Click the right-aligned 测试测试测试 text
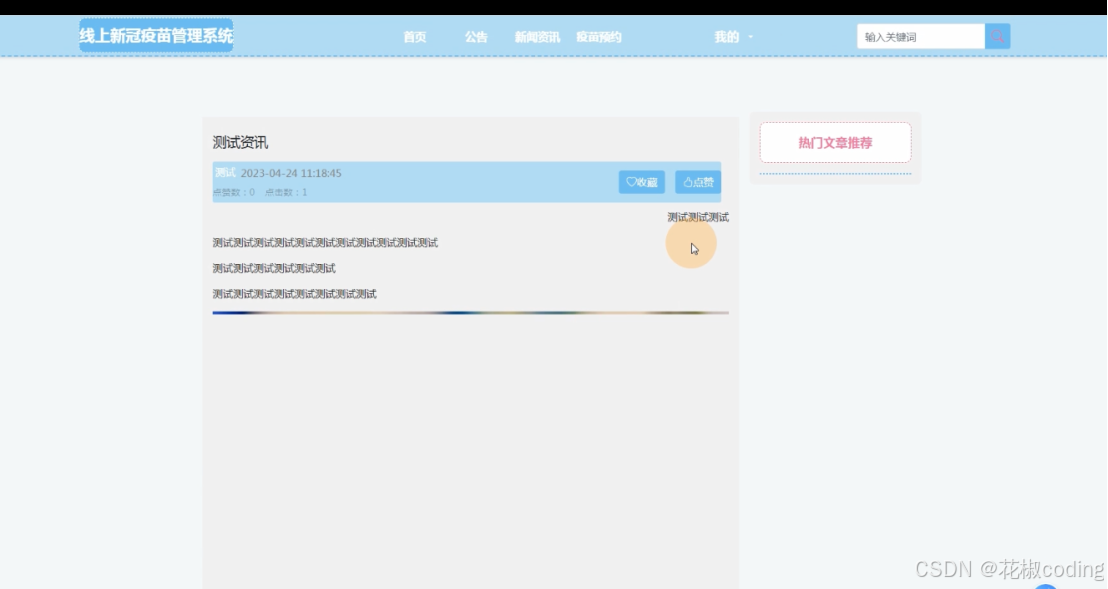Viewport: 1108px width, 589px height. [698, 217]
